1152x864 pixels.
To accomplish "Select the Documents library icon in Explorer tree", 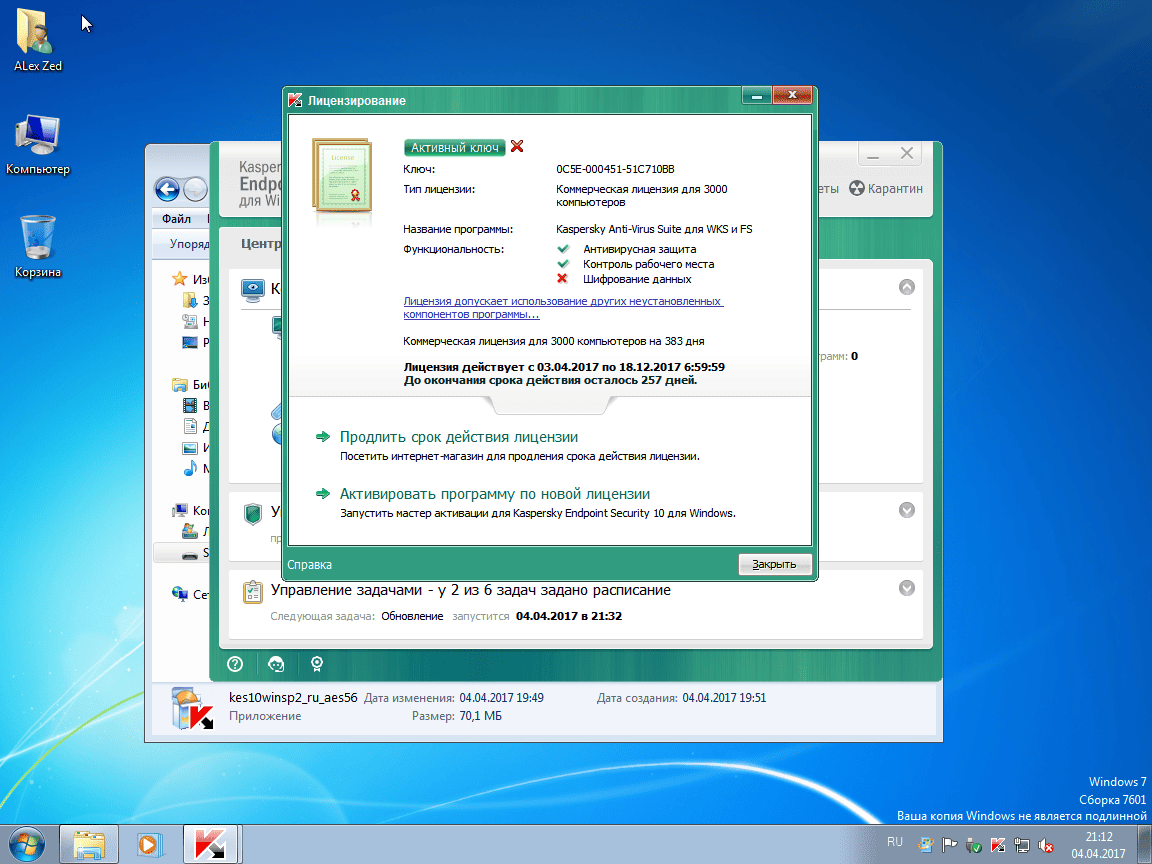I will pos(190,426).
